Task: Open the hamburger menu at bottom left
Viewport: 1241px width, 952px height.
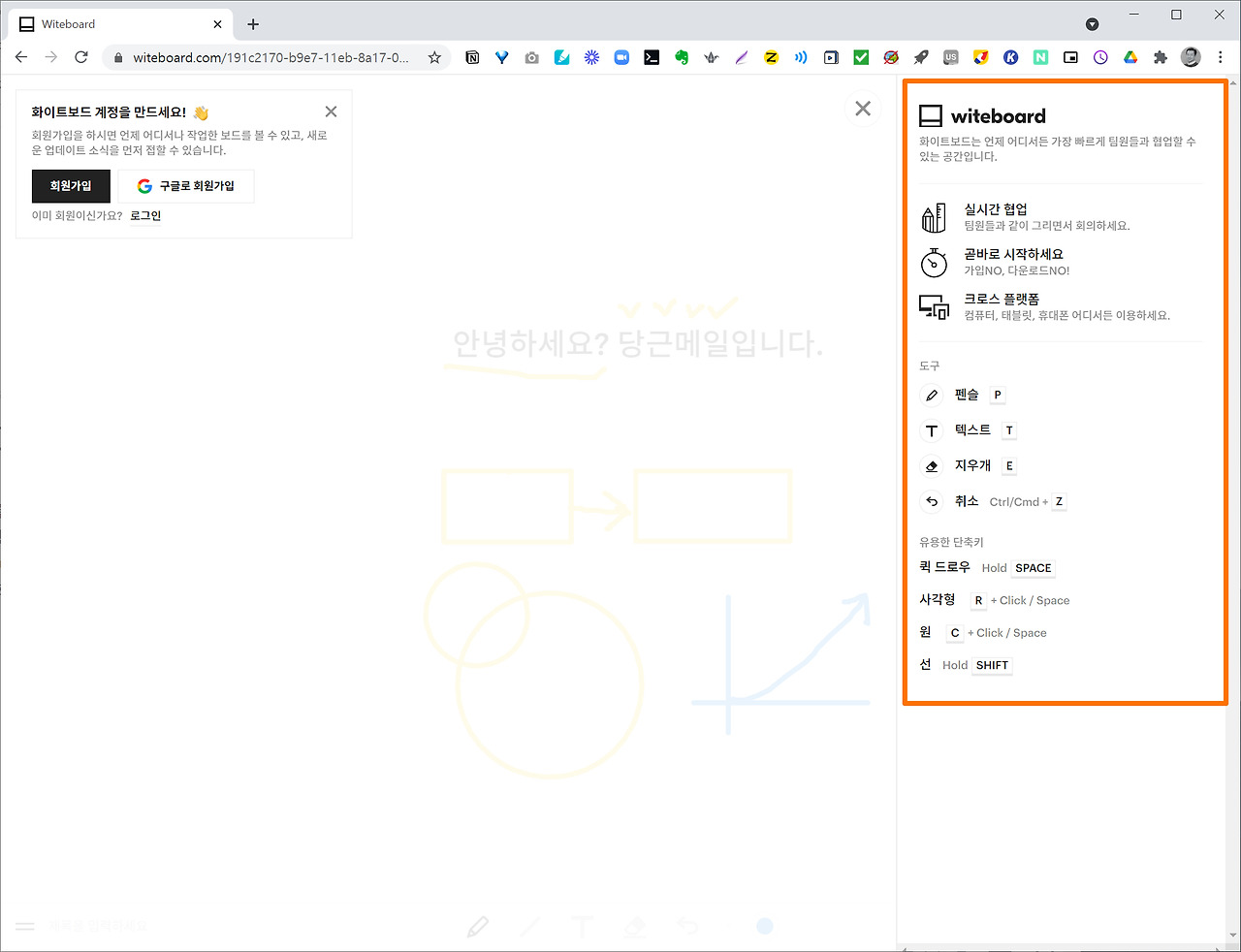Action: (25, 926)
